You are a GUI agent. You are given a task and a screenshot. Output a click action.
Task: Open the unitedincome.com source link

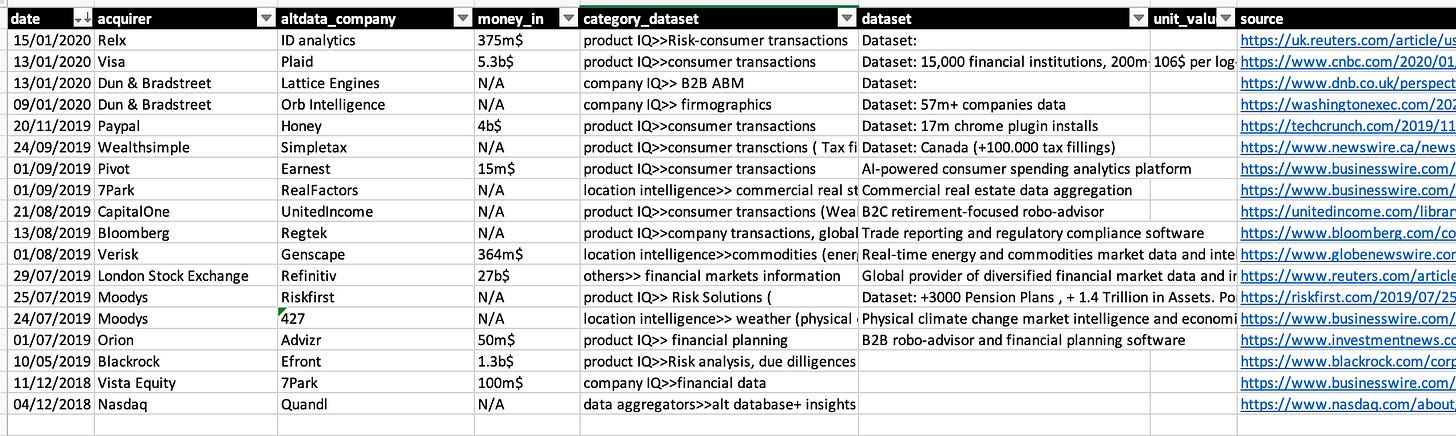point(1347,212)
